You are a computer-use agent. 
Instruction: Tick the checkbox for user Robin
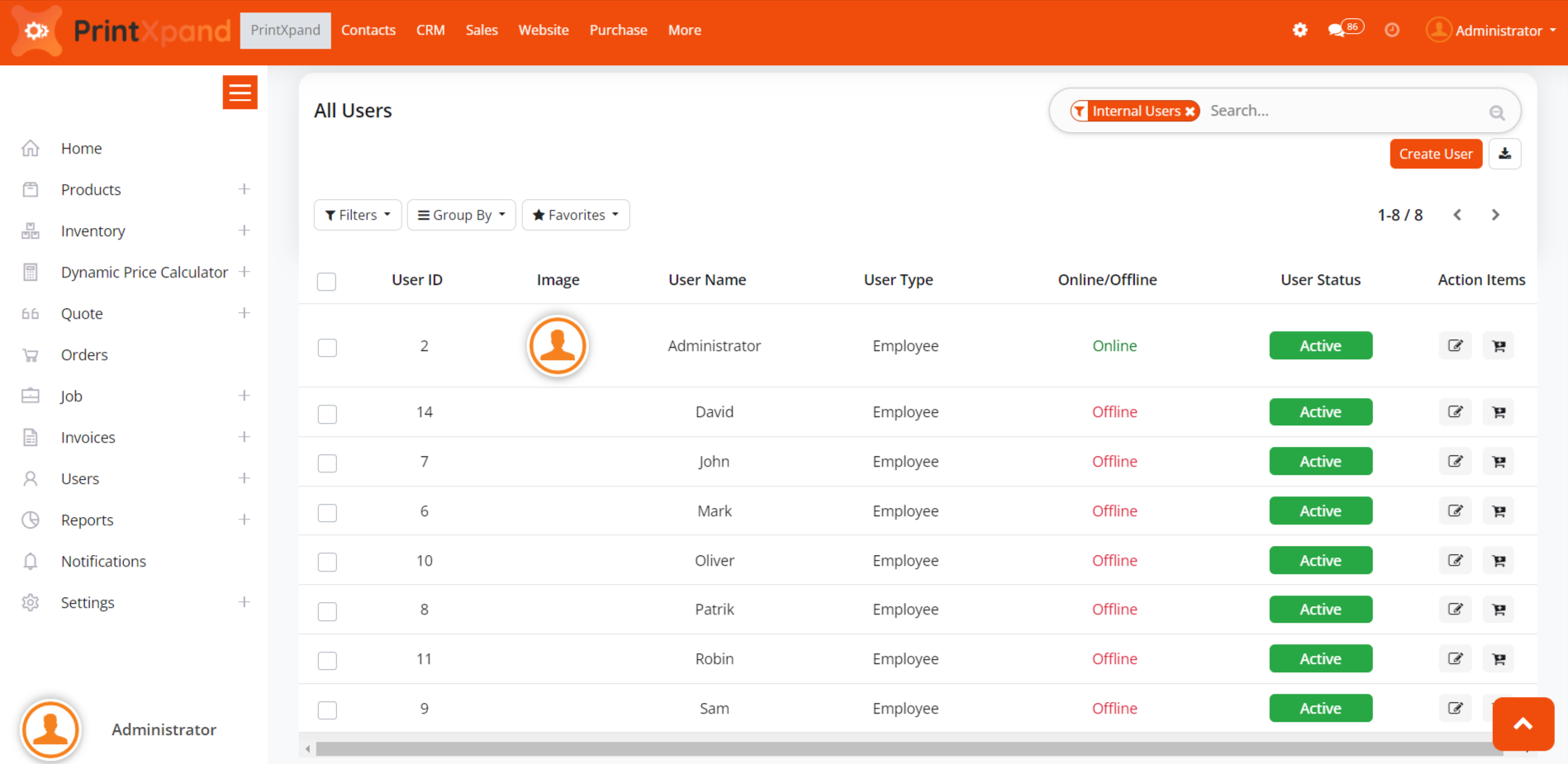(x=327, y=661)
